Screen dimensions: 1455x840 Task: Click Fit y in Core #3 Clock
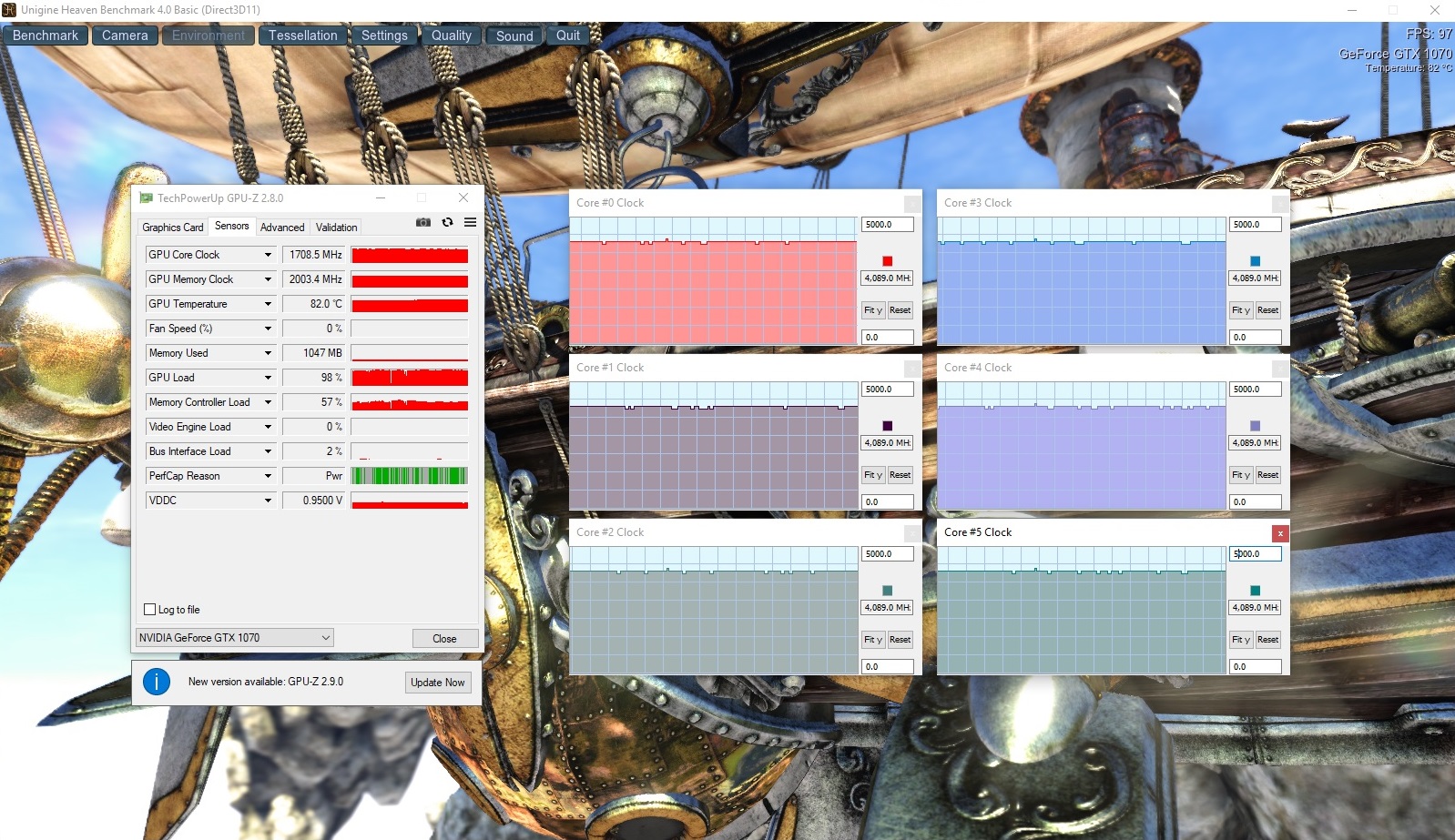1241,310
